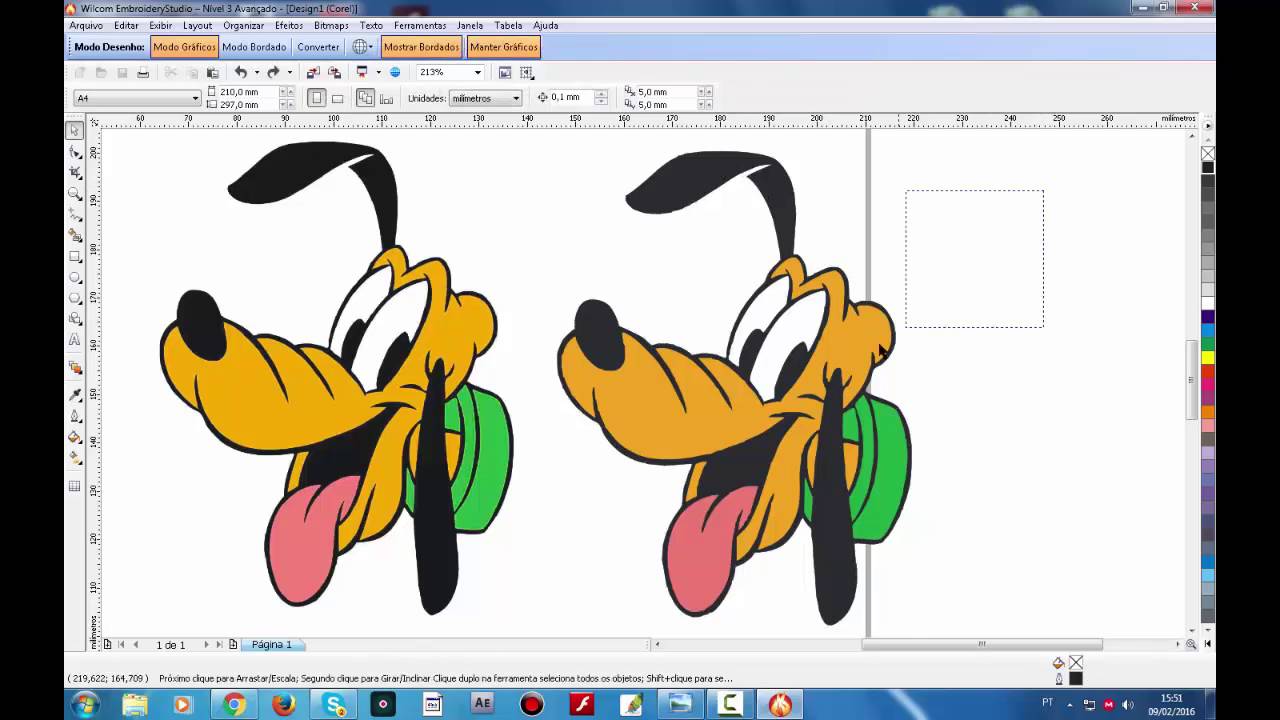Select the Text tool
Image resolution: width=1280 pixels, height=720 pixels.
pyautogui.click(x=75, y=339)
